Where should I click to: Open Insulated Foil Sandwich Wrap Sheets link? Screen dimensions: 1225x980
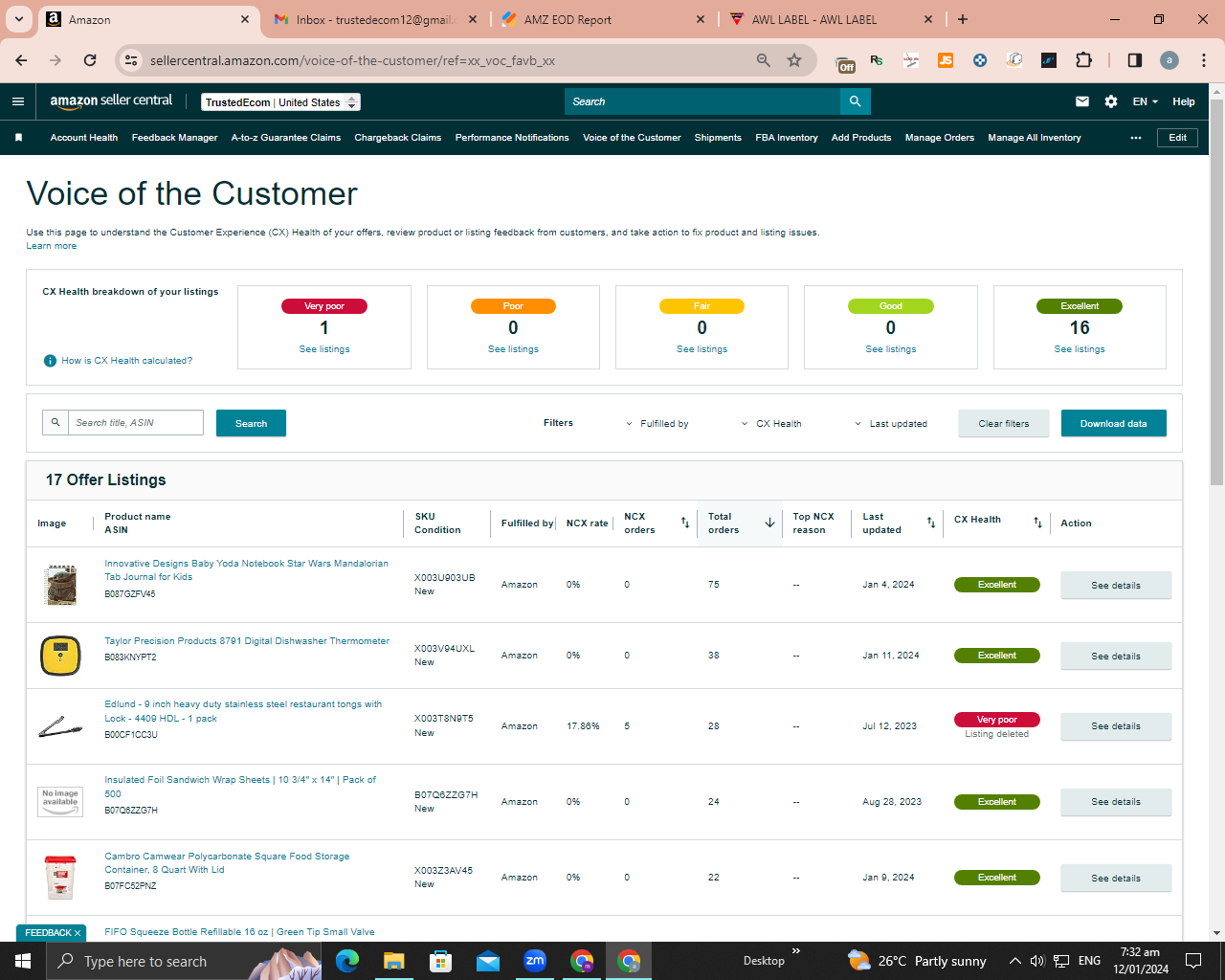(x=240, y=787)
